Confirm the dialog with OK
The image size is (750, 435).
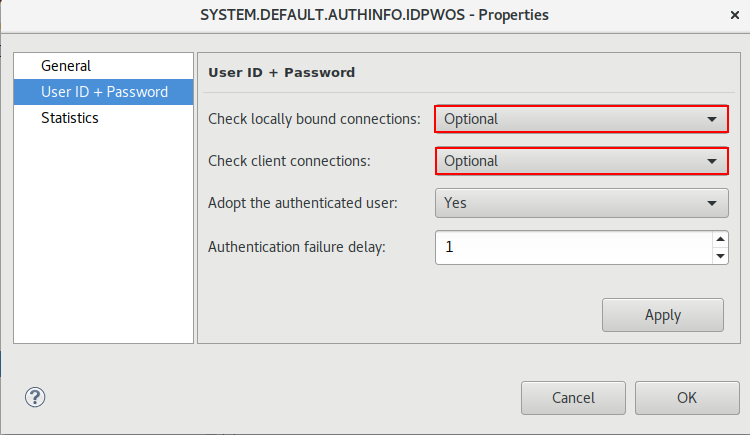(687, 398)
